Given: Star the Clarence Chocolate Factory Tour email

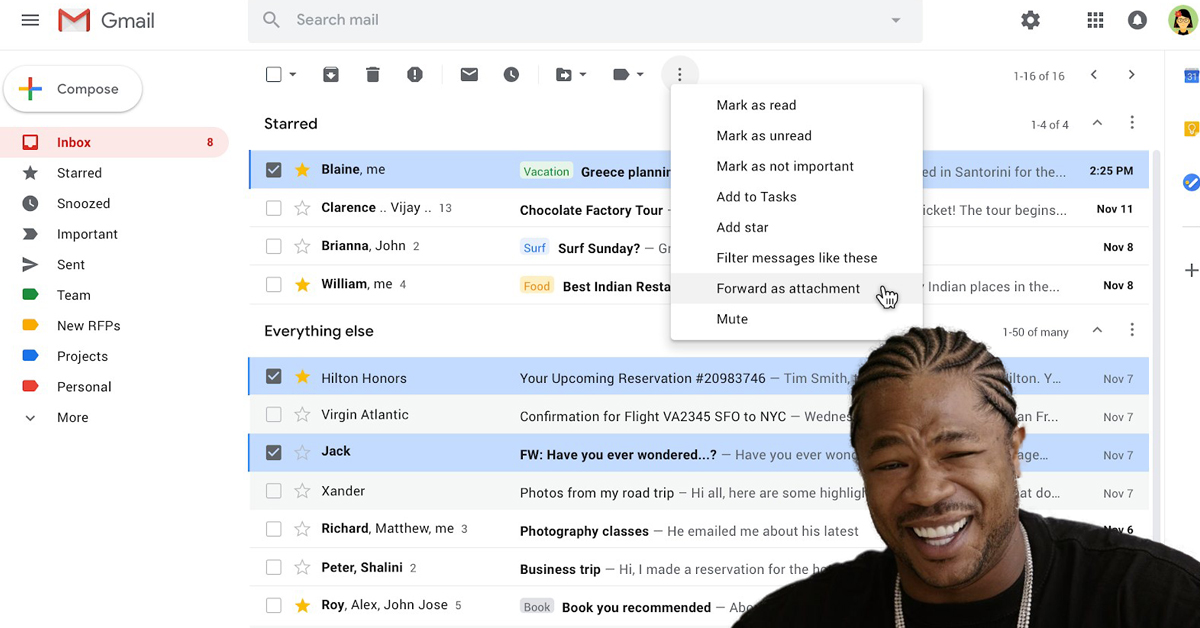Looking at the screenshot, I should tap(302, 208).
